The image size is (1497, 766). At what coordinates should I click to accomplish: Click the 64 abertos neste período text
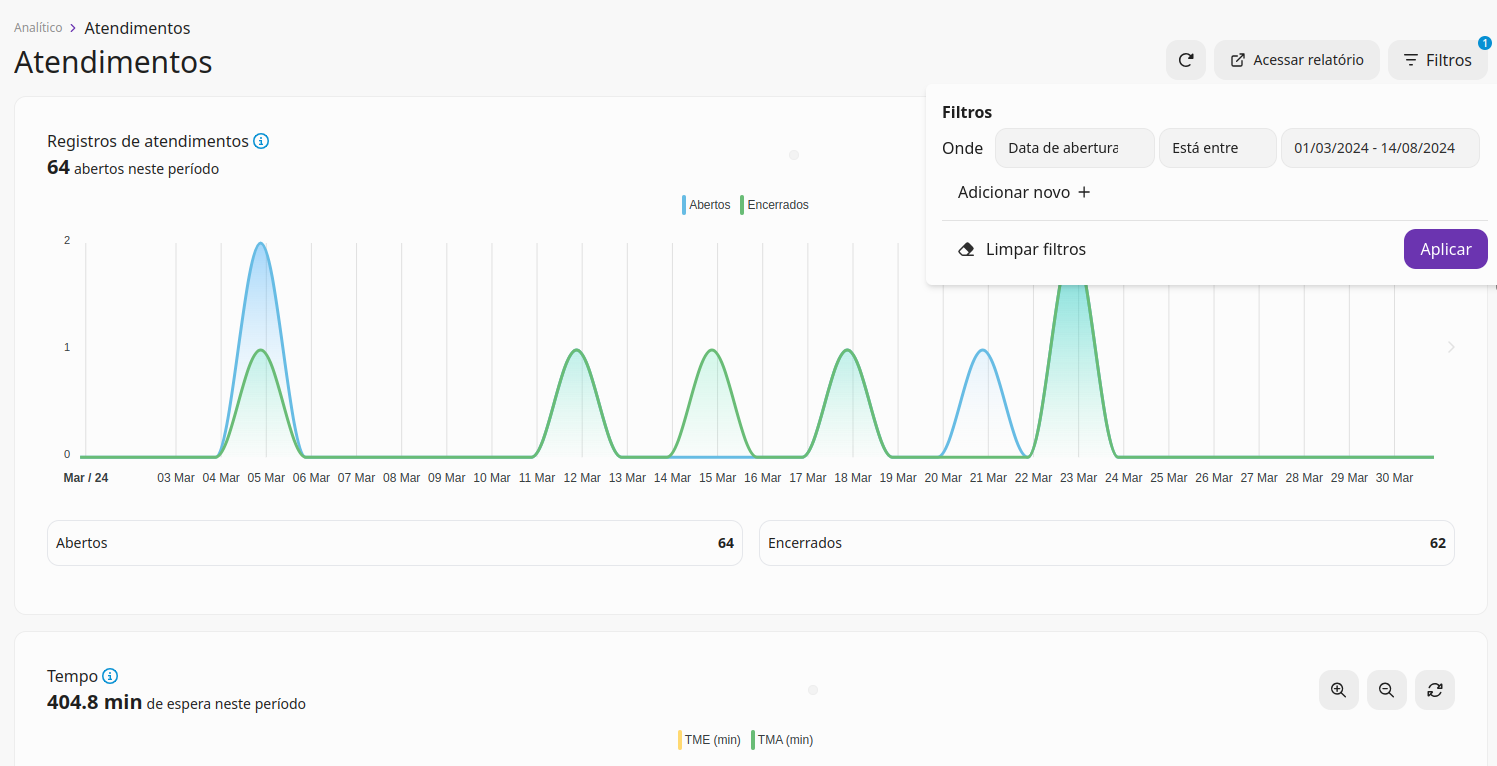click(x=133, y=168)
